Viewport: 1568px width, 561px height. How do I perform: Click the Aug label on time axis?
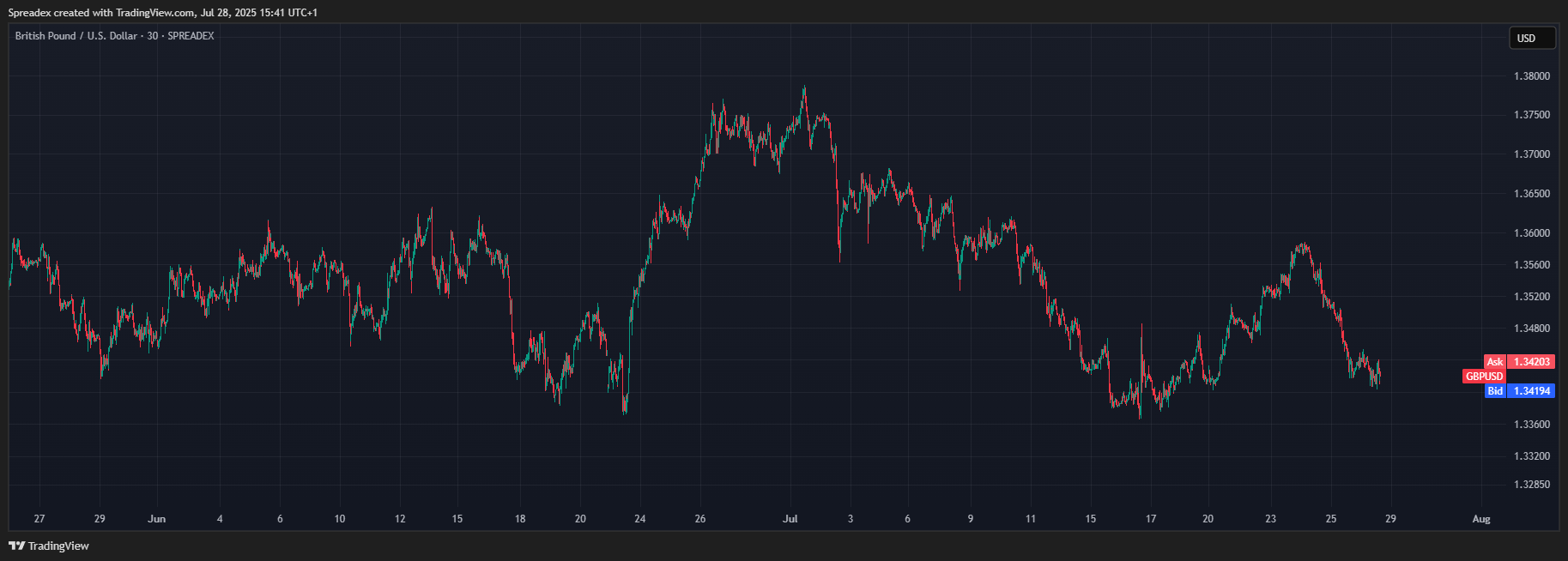(1481, 519)
